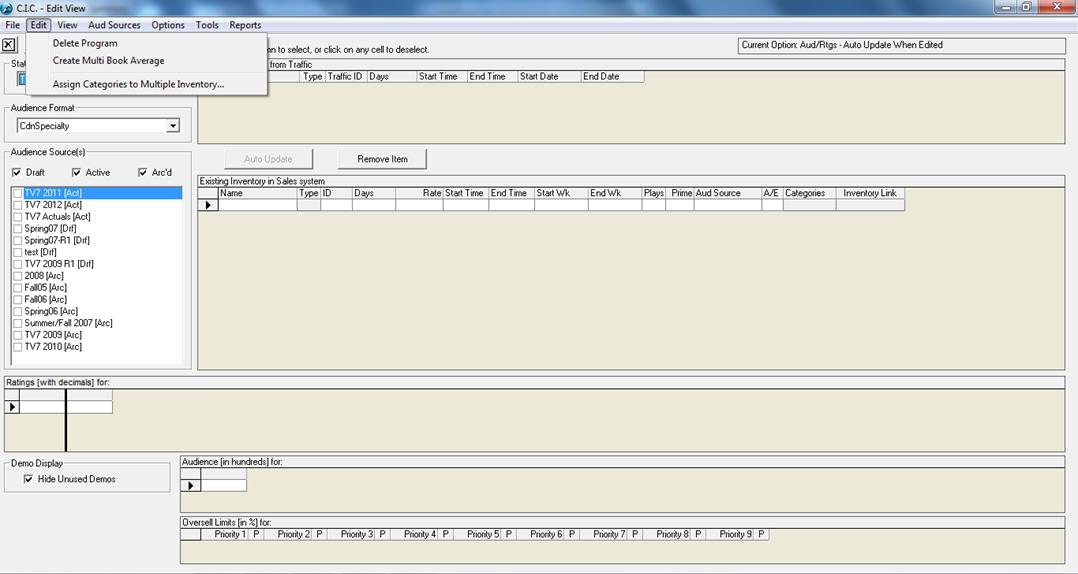The image size is (1078, 574).
Task: Choose Delete Program from Edit menu
Action: click(x=85, y=43)
